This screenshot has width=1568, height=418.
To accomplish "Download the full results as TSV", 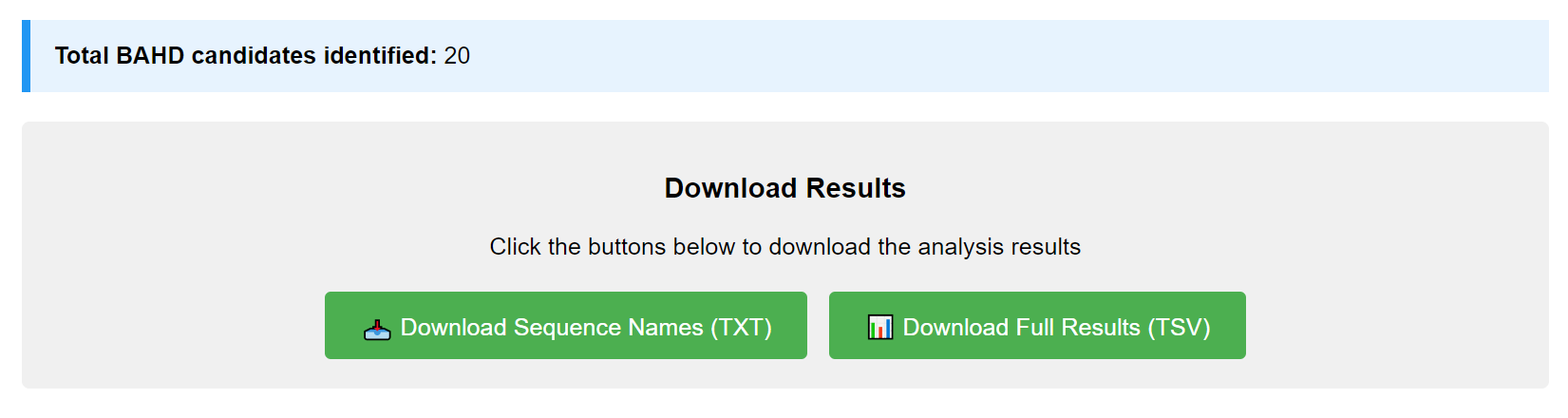I will pyautogui.click(x=1037, y=326).
